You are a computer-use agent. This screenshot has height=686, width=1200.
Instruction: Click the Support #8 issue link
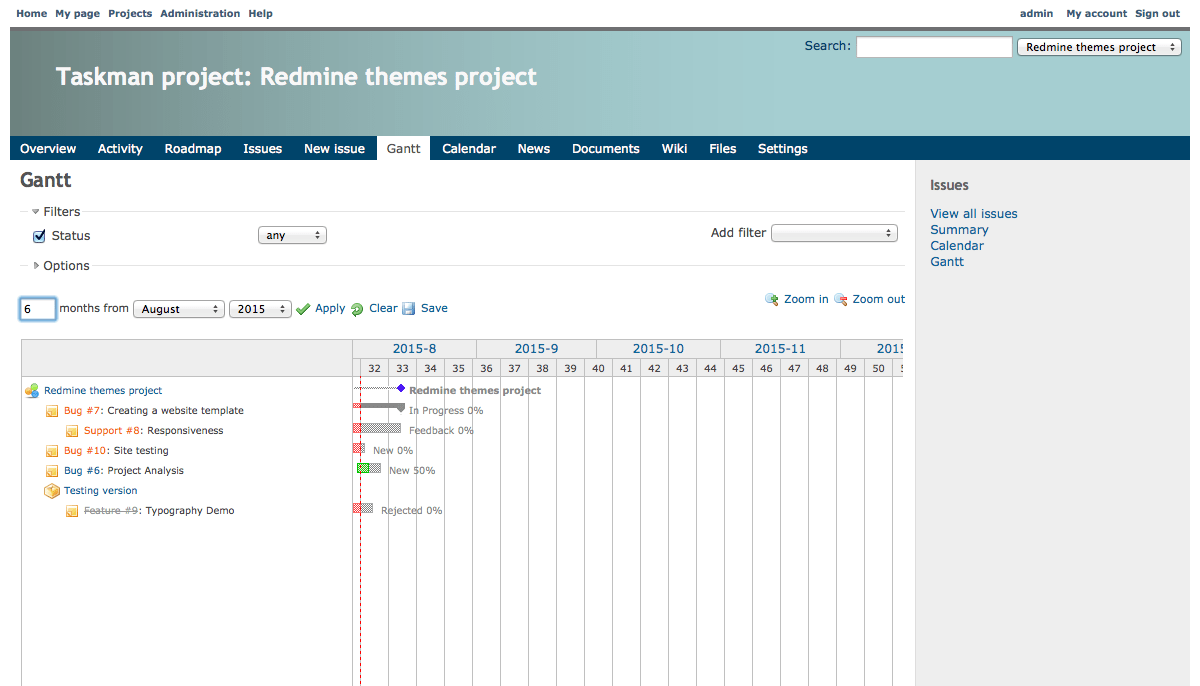click(112, 431)
